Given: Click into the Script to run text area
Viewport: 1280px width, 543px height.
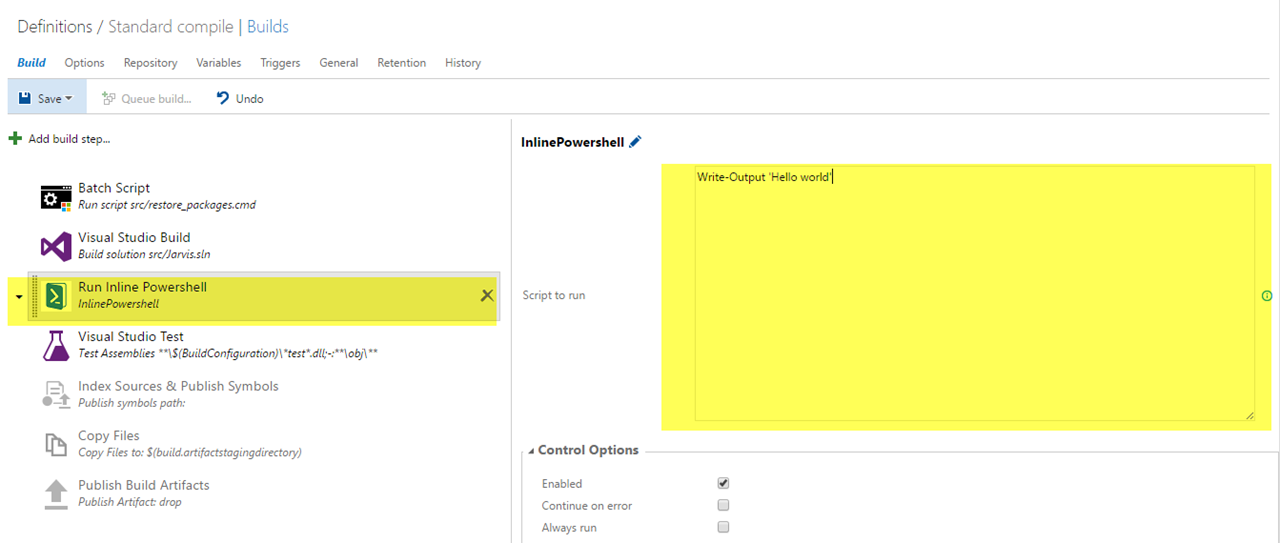Looking at the screenshot, I should (975, 294).
